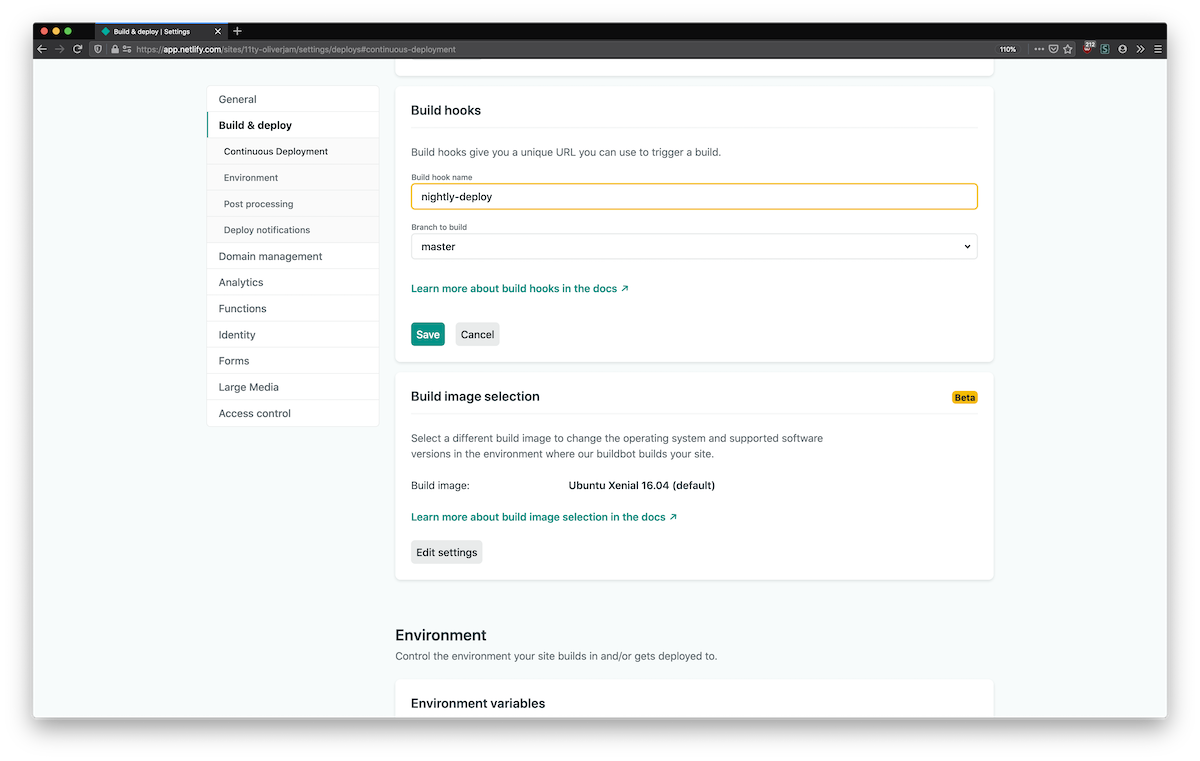
Task: Show more toolbar extensions chevron
Action: [x=1141, y=49]
